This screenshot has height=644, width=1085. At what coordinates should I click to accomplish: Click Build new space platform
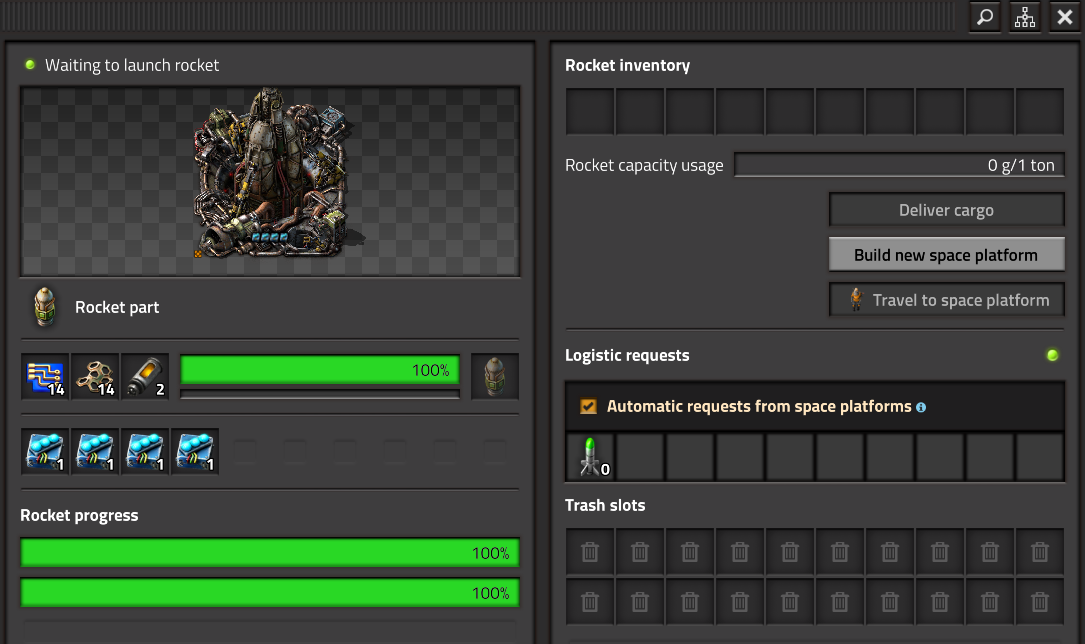[947, 255]
